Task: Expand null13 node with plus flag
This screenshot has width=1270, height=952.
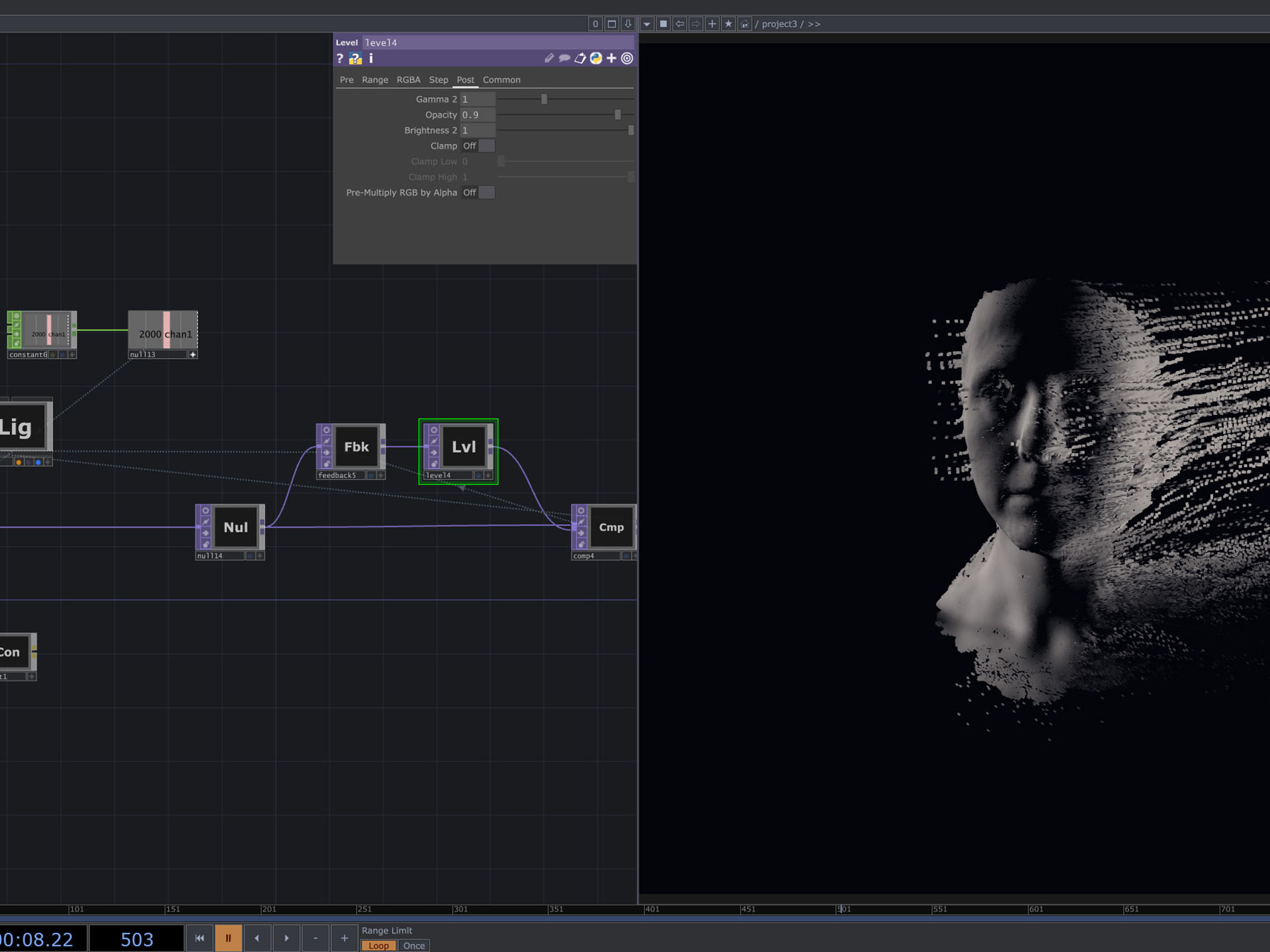Action: coord(192,355)
